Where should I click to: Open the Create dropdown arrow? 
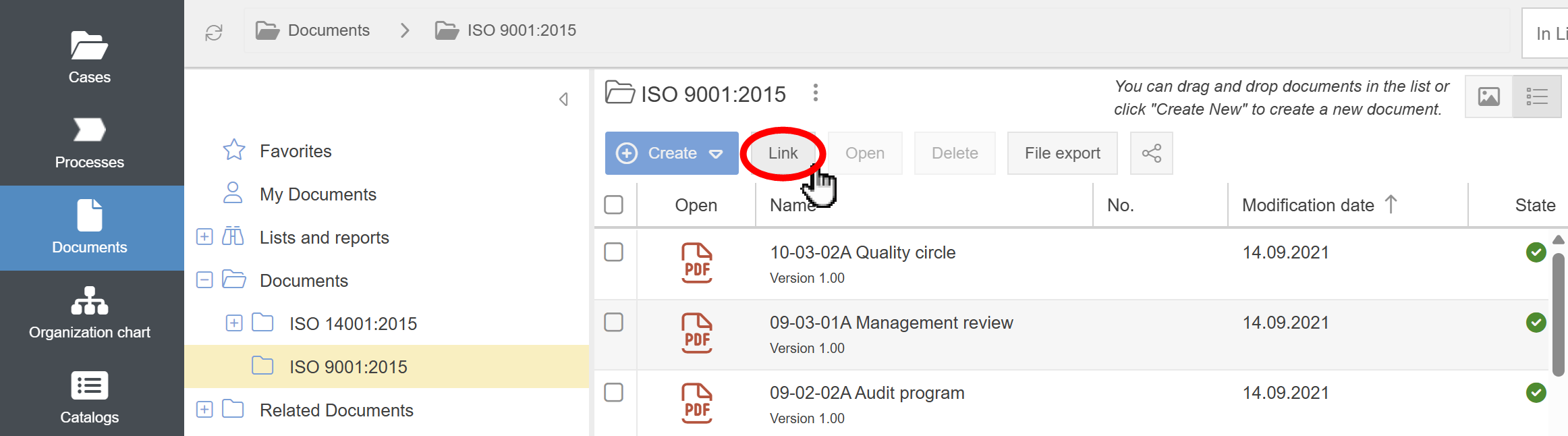click(x=716, y=154)
